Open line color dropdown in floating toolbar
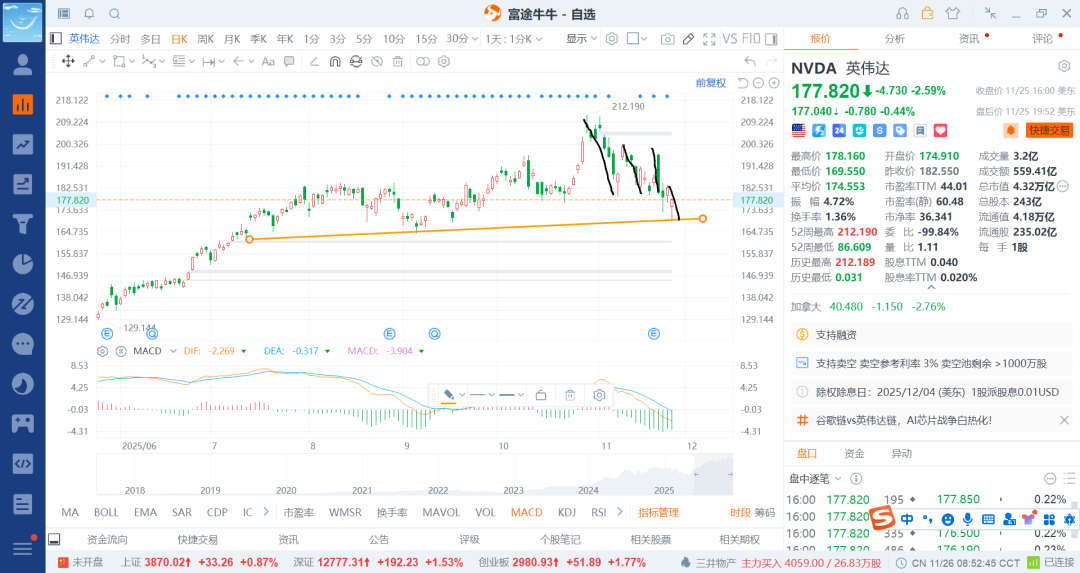 point(462,395)
